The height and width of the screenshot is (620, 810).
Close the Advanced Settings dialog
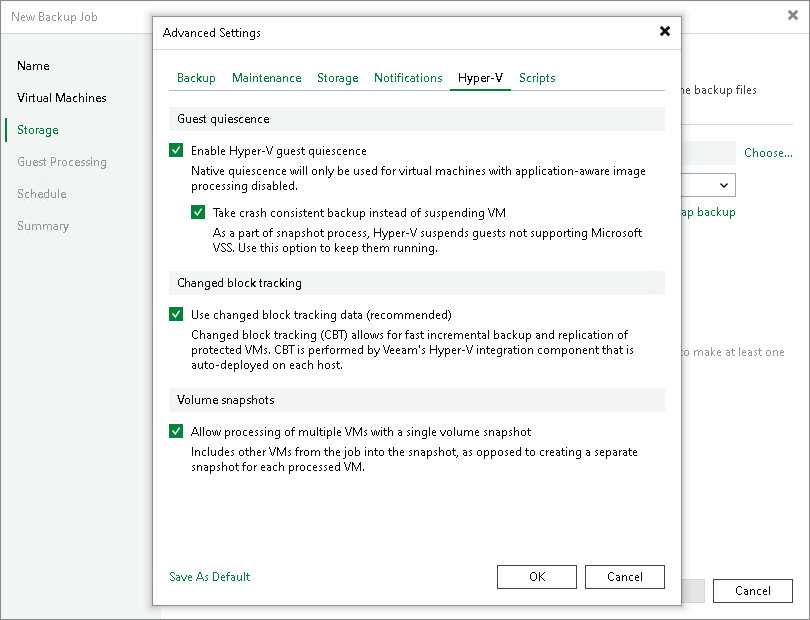[665, 31]
